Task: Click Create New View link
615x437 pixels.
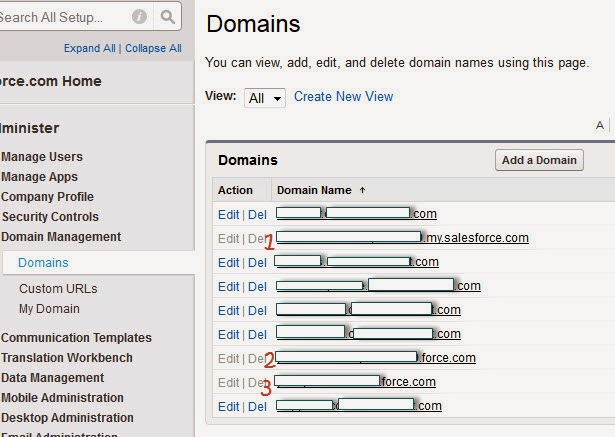Action: tap(344, 97)
